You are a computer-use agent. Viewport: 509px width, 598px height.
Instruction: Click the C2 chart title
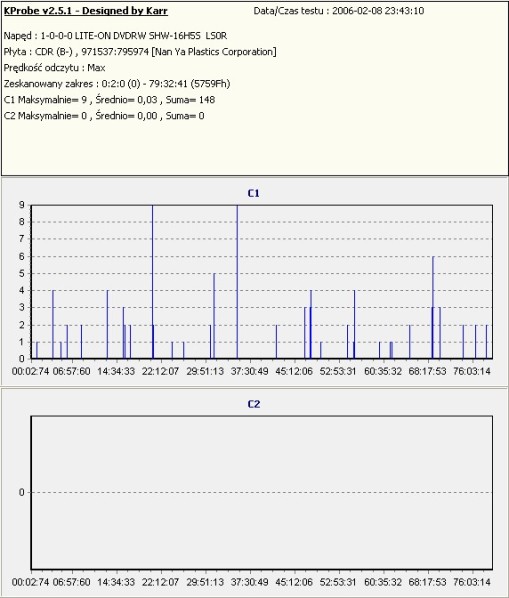click(x=254, y=404)
